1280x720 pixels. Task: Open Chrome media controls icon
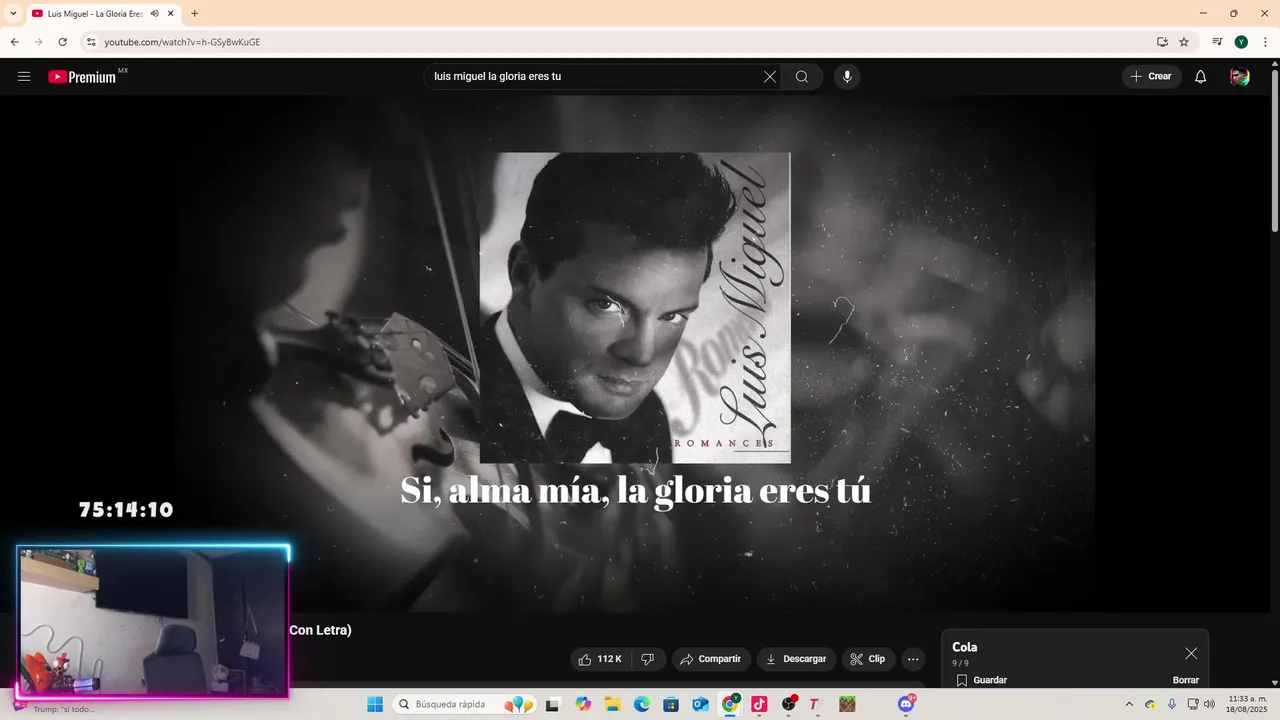coord(1217,42)
